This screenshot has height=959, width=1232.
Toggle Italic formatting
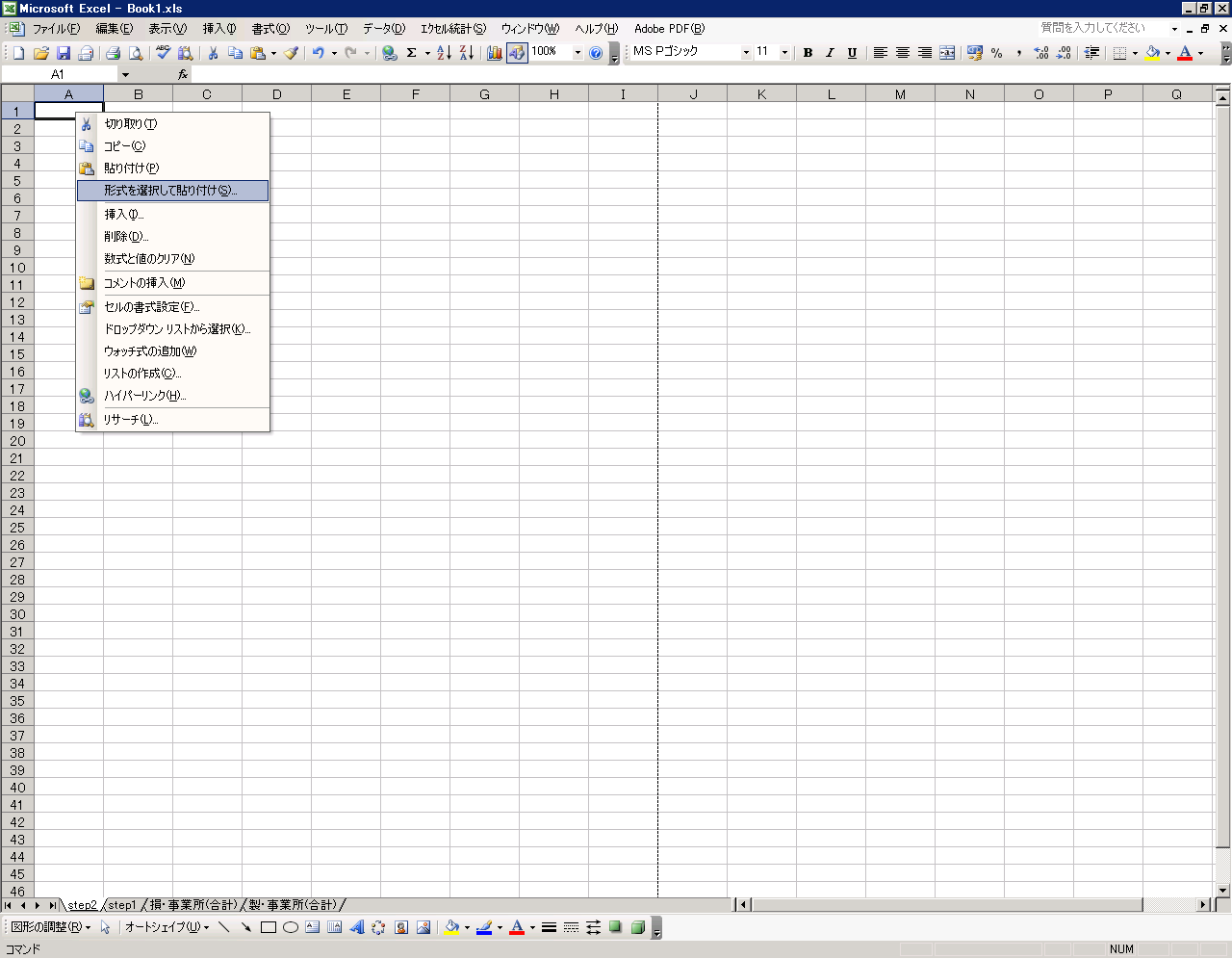[x=830, y=53]
